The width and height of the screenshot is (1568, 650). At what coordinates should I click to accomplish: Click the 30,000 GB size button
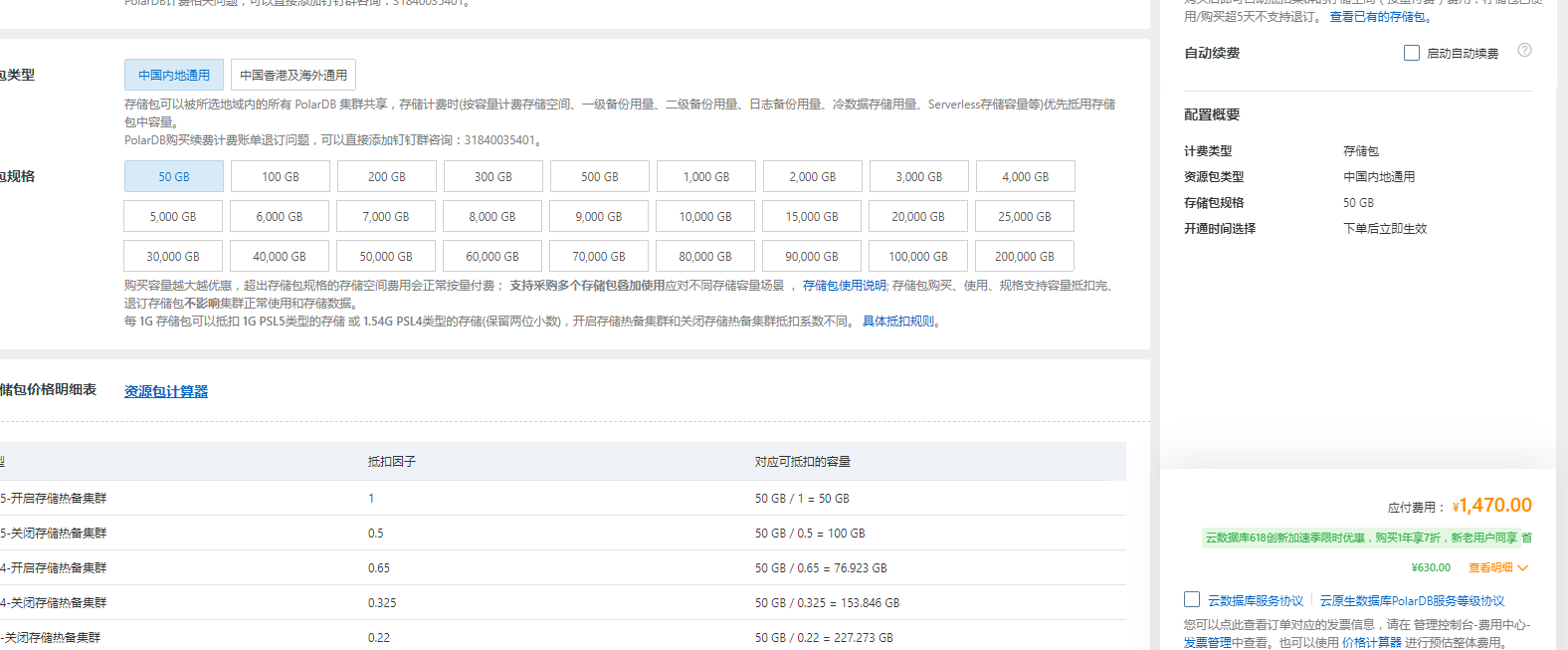tap(173, 256)
